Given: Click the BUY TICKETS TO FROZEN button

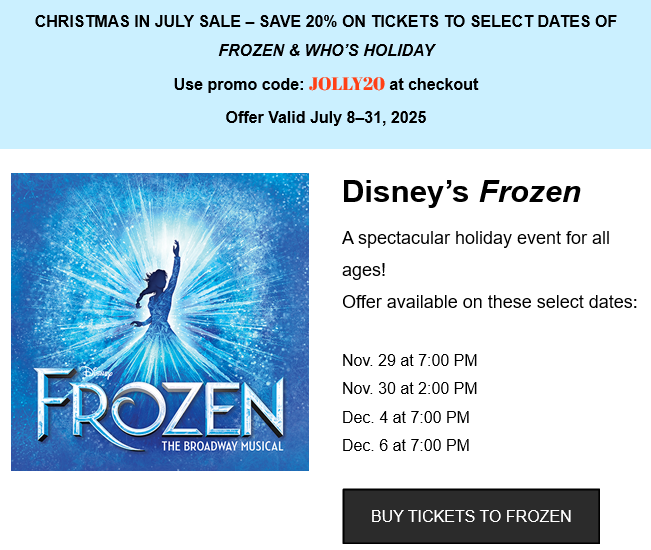Looking at the screenshot, I should pyautogui.click(x=471, y=516).
